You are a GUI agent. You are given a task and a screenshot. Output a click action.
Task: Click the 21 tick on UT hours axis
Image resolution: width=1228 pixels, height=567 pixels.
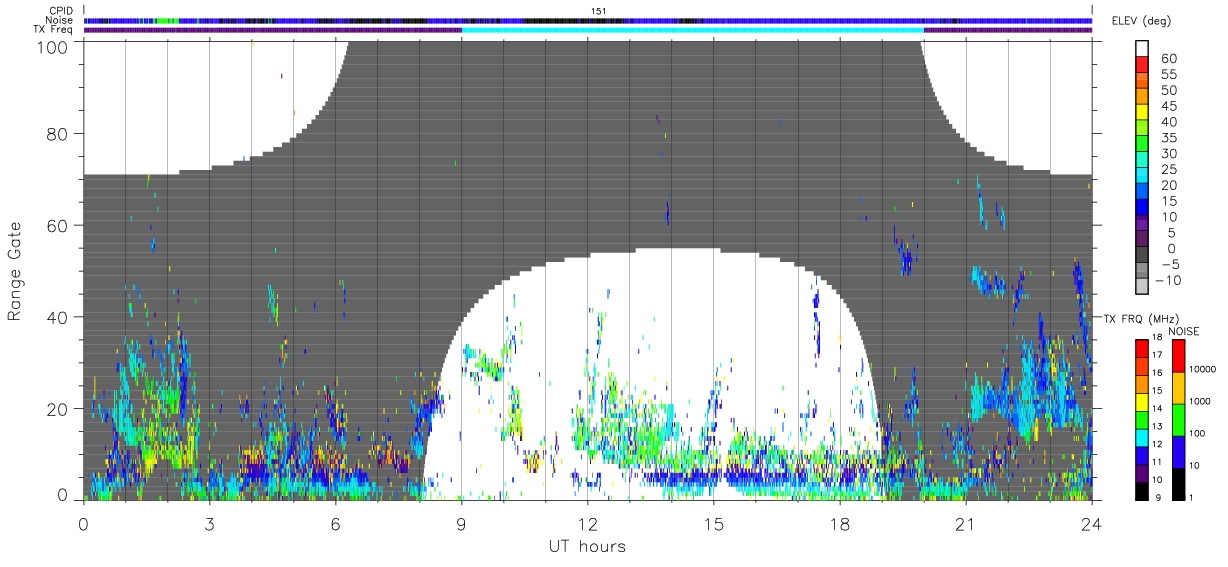tap(965, 523)
